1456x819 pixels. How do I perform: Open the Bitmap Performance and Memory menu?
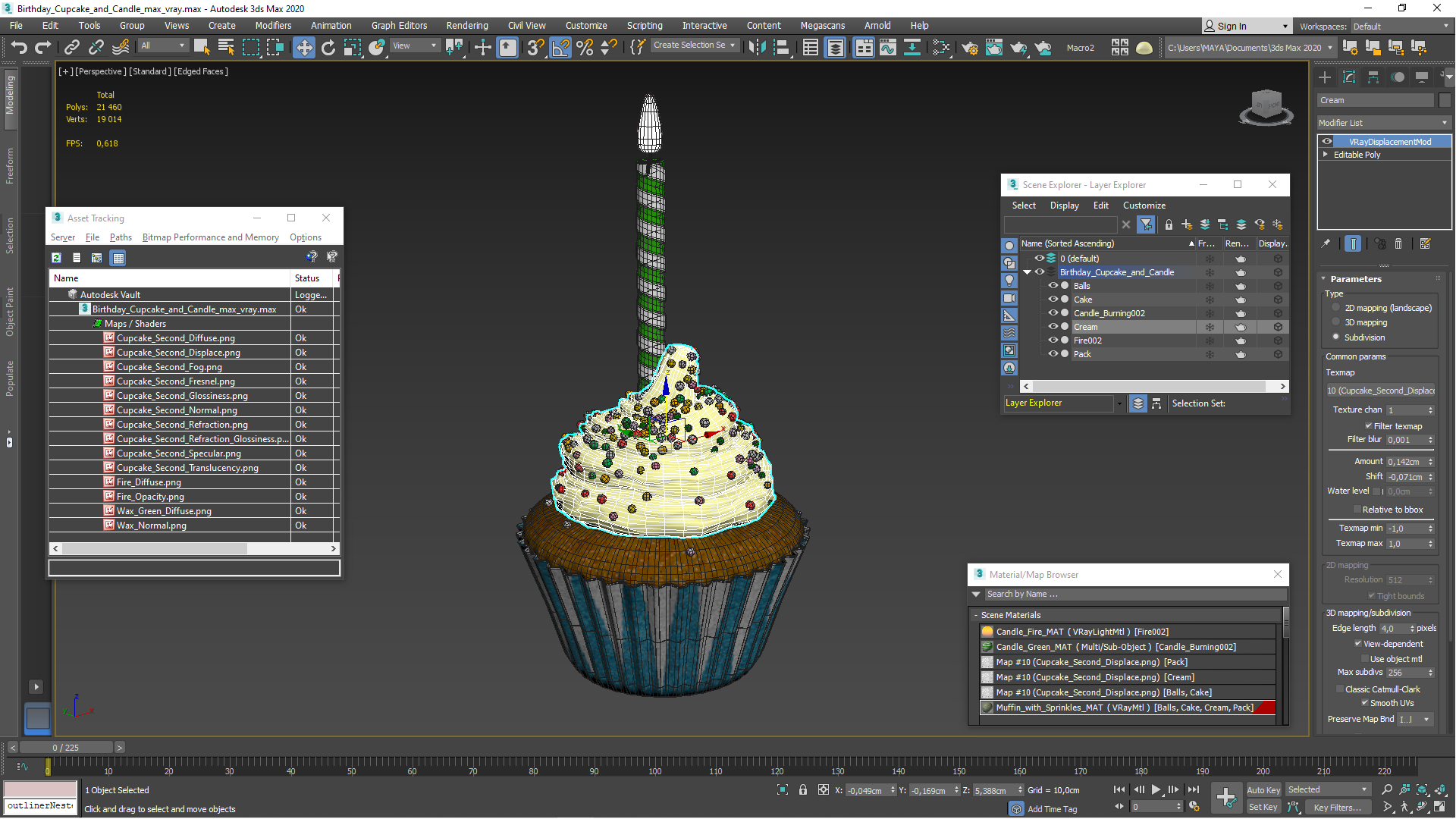tap(210, 237)
